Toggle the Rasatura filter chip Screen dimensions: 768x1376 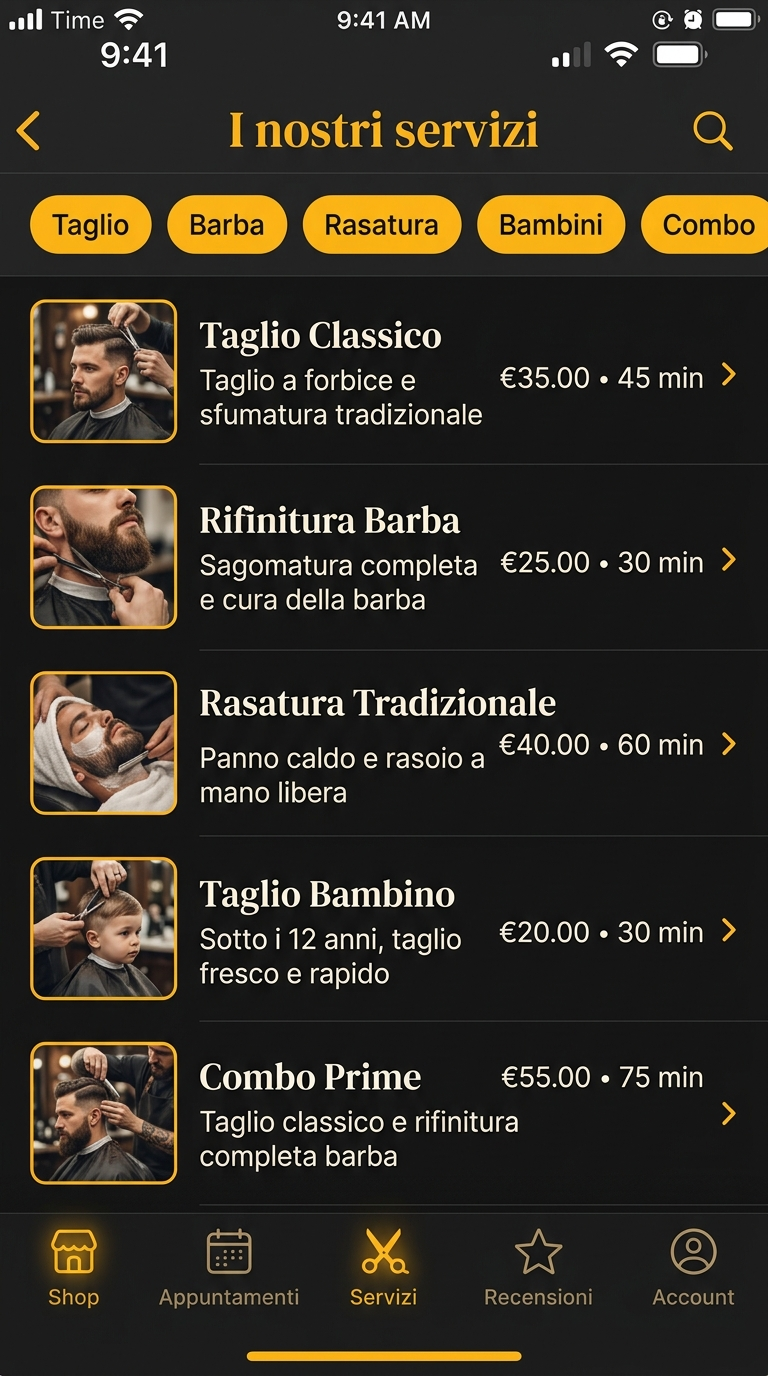click(x=382, y=224)
